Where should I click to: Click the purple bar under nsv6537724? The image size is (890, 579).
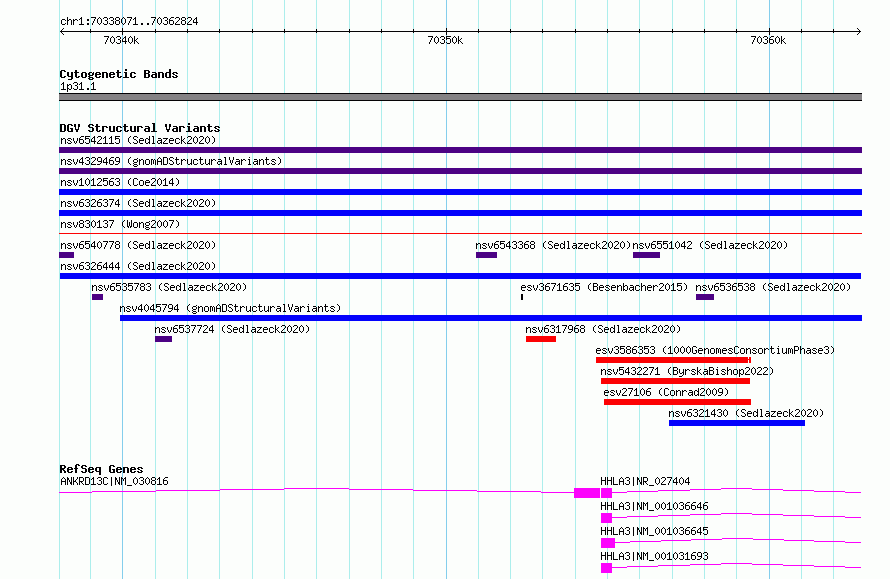(163, 339)
